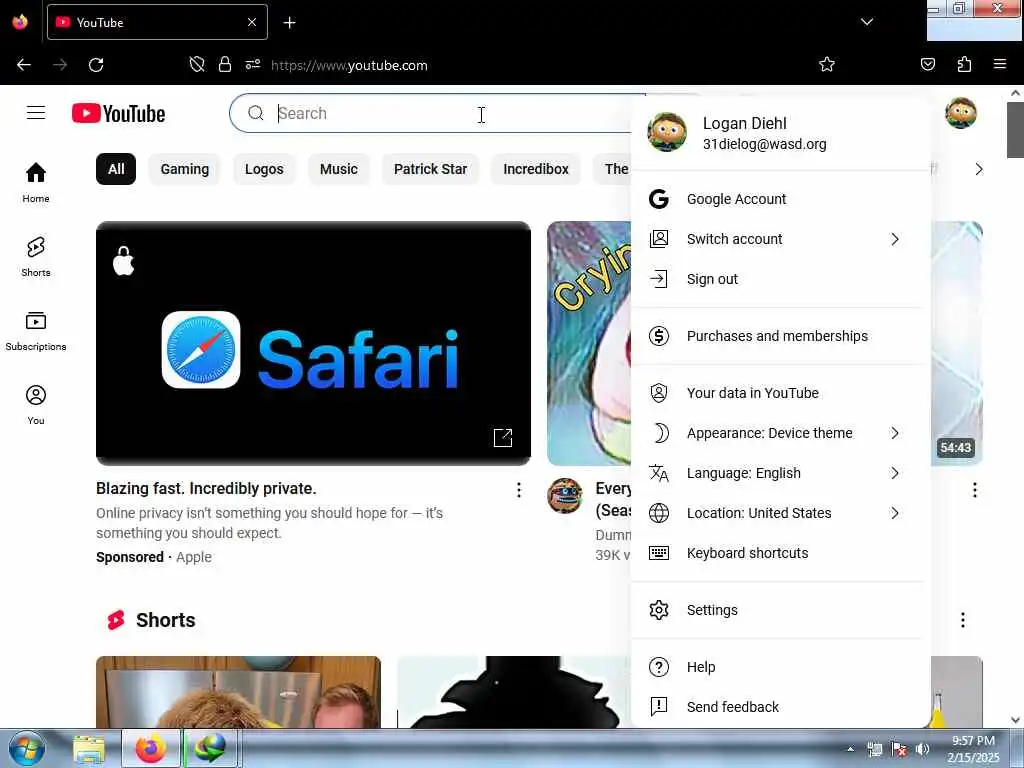Screen dimensions: 1024x768
Task: Open Purchases and memberships
Action: [x=780, y=336]
